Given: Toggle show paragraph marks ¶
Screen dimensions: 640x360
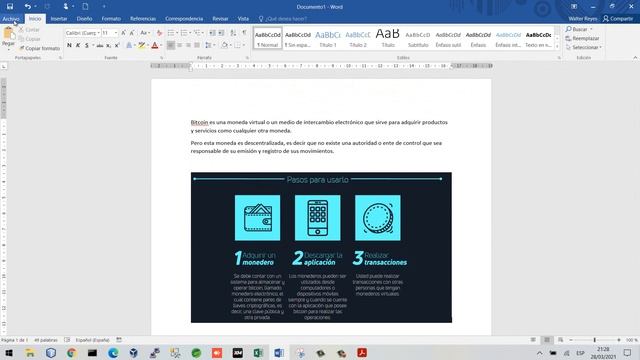Looking at the screenshot, I should (244, 33).
